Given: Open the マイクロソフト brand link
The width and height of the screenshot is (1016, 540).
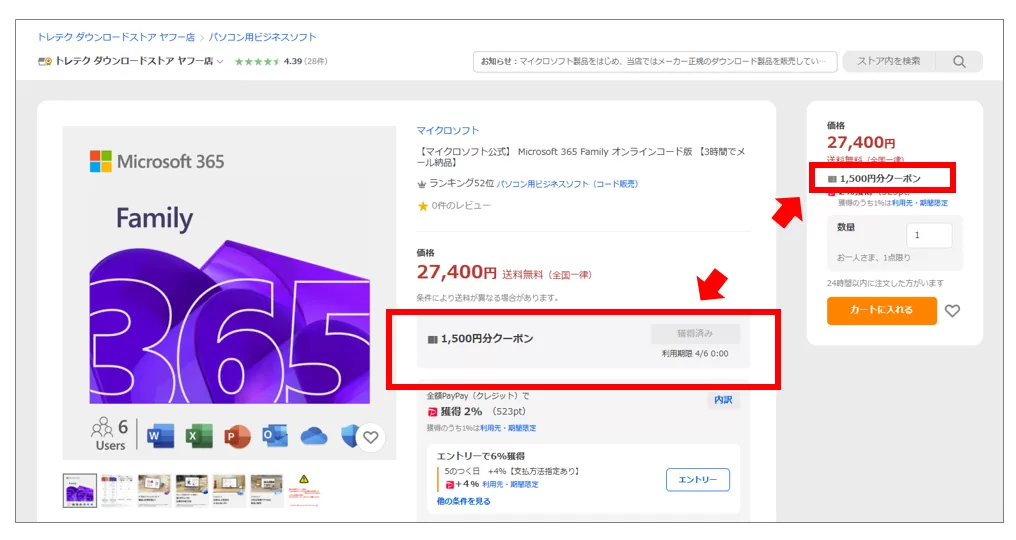Looking at the screenshot, I should pos(448,130).
